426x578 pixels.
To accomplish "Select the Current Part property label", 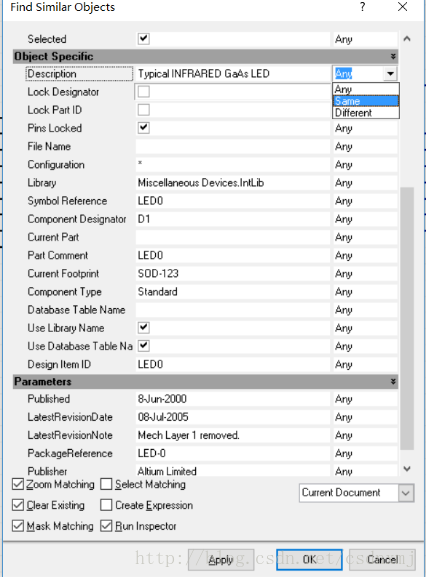I will [53, 237].
